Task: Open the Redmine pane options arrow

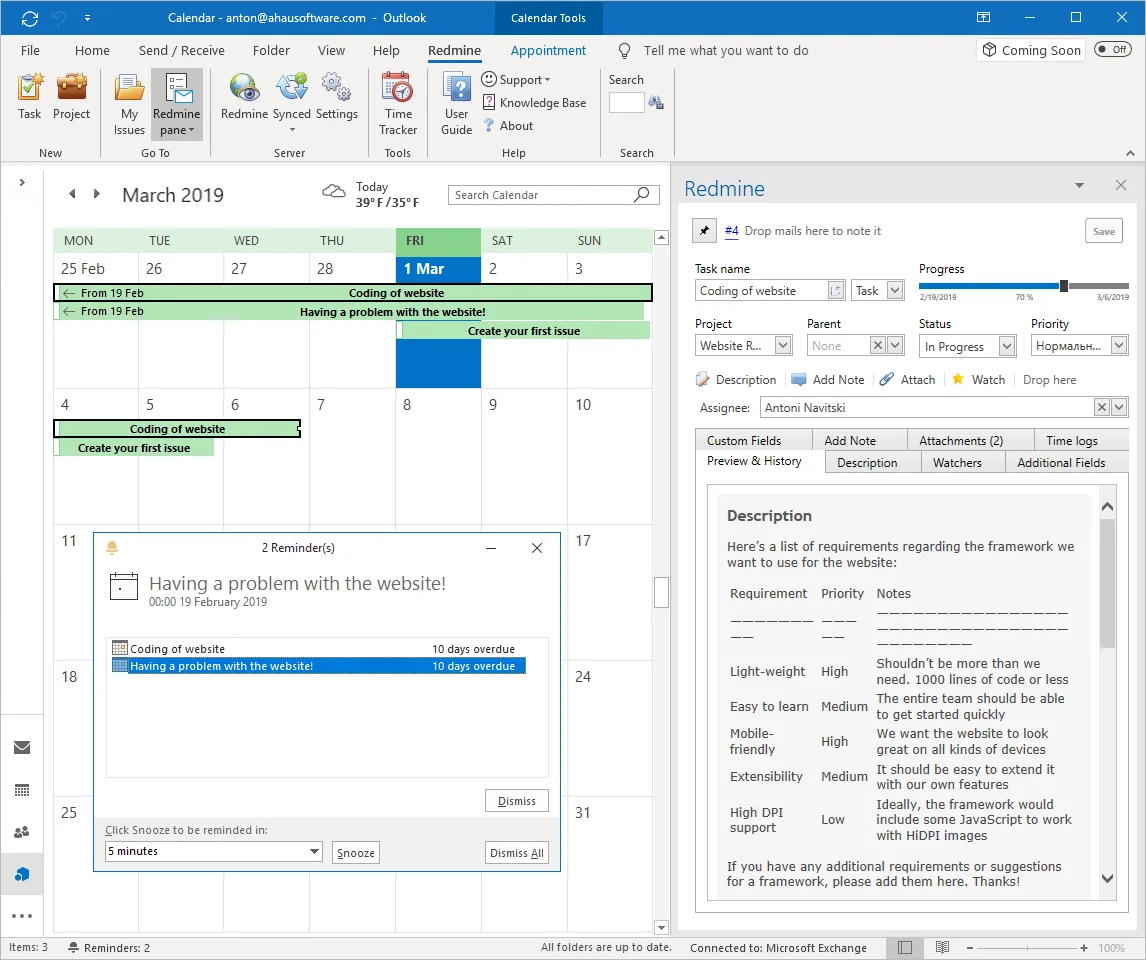Action: point(1079,186)
